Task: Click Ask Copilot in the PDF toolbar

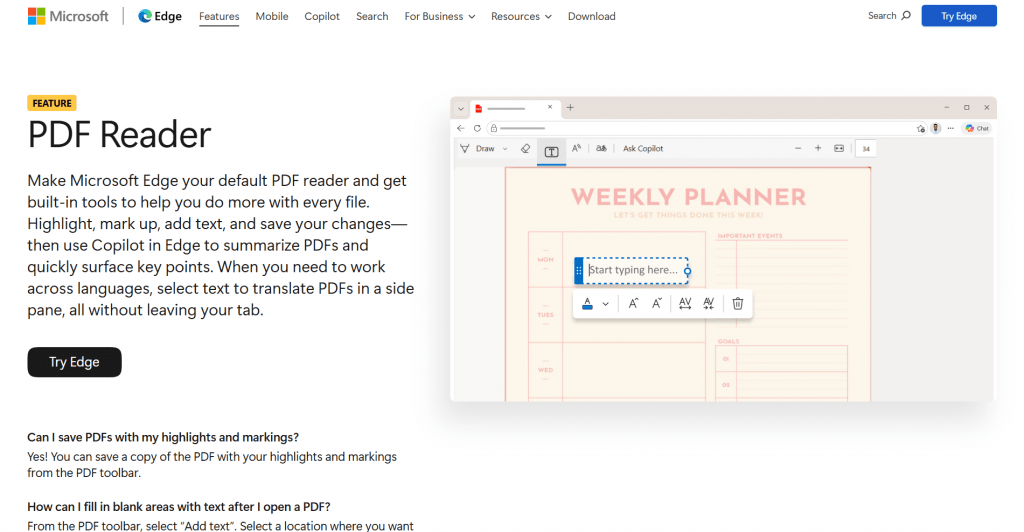Action: point(643,149)
